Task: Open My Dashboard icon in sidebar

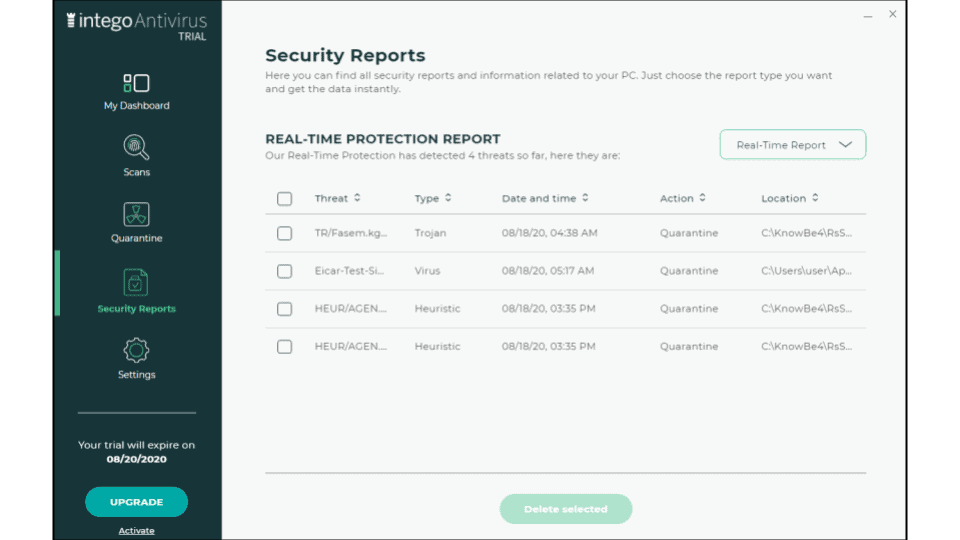Action: (136, 83)
